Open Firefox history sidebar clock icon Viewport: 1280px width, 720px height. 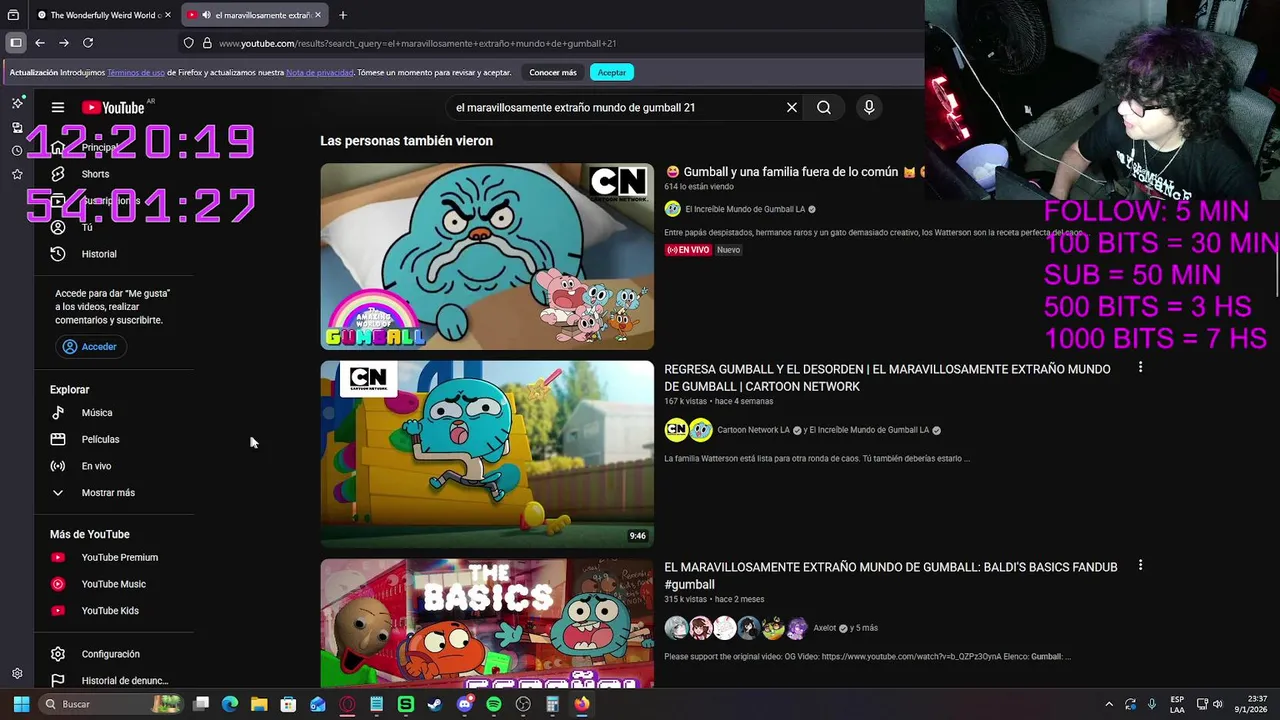tap(17, 151)
